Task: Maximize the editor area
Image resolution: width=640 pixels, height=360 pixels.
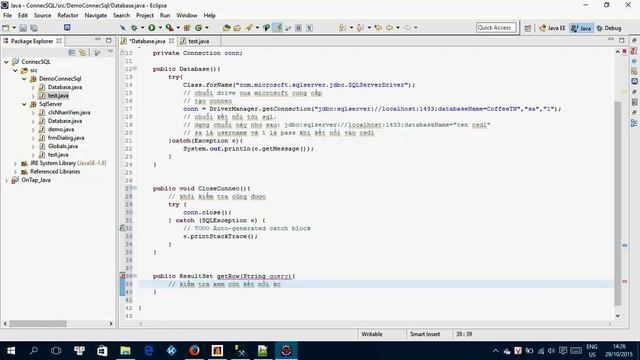Action: click(x=622, y=40)
